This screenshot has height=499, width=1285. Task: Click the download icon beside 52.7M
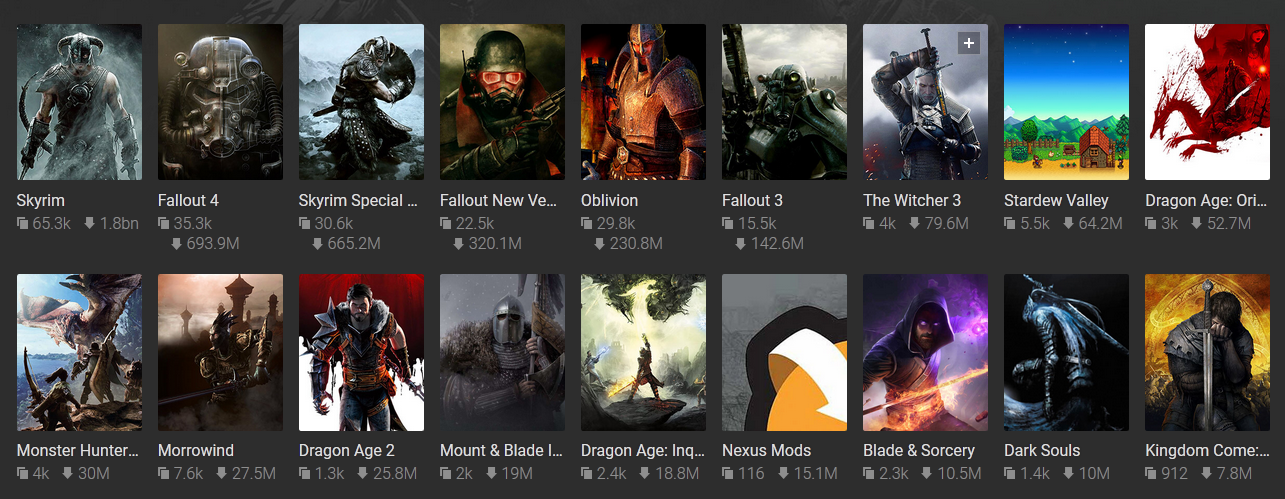click(x=1196, y=224)
